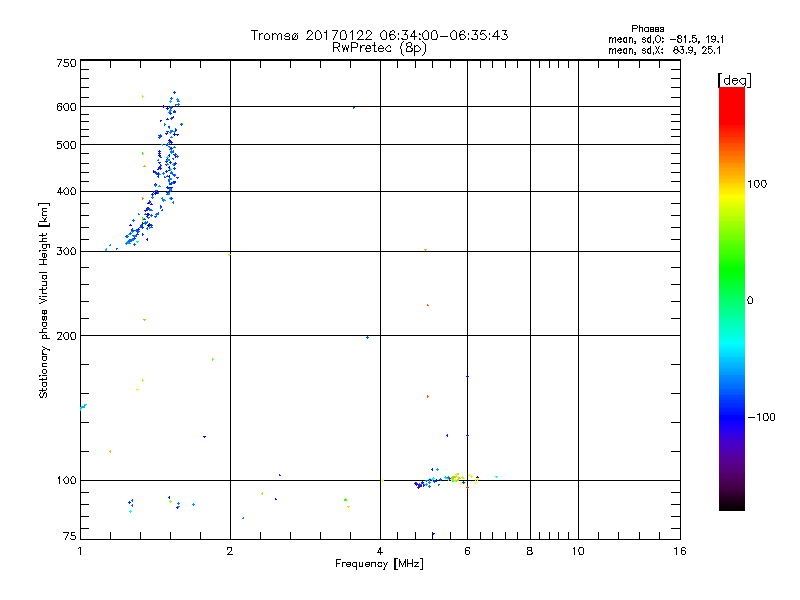Click the "[deg]" color bar unit label
The image size is (800, 600).
tap(734, 80)
